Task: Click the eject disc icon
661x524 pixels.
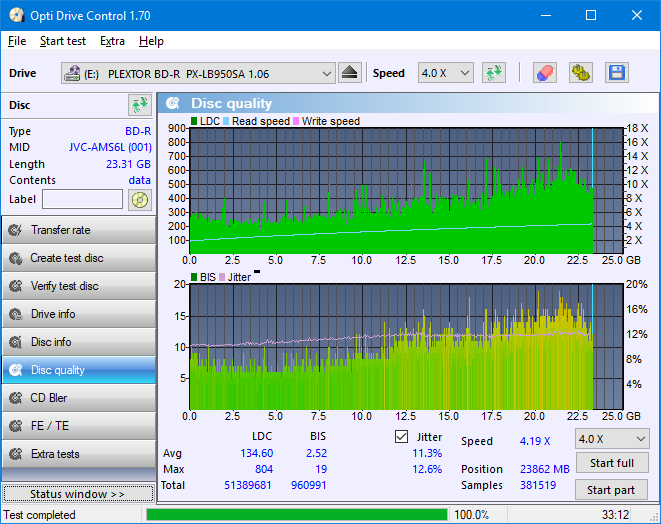Action: [x=349, y=73]
